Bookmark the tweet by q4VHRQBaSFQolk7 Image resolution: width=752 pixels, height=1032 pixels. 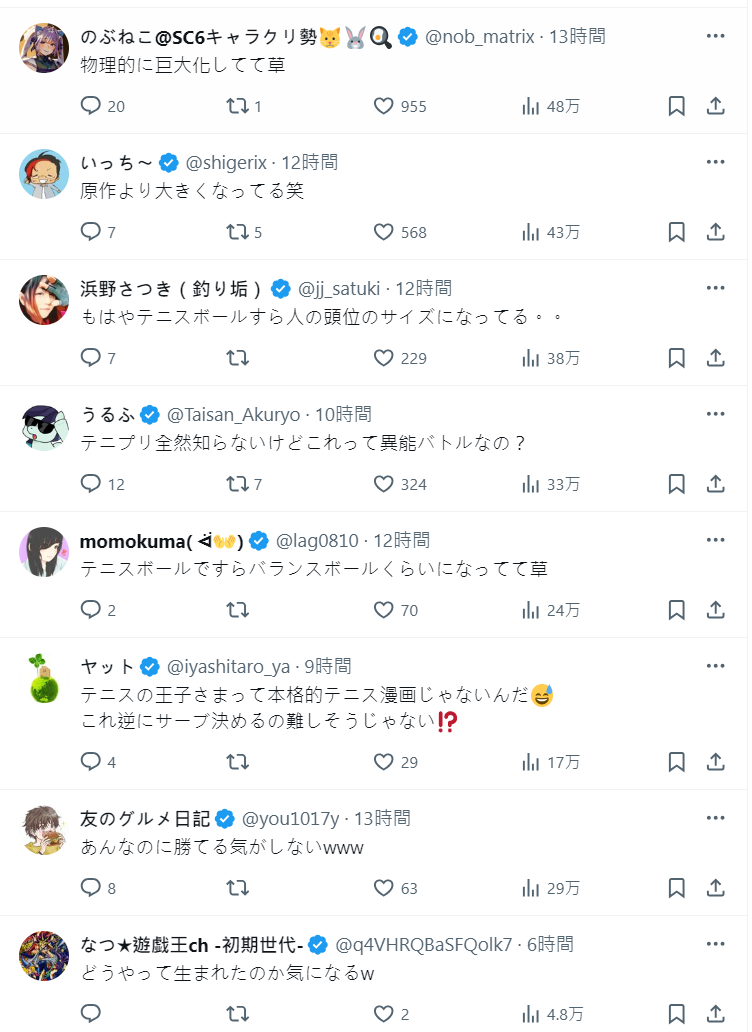point(676,1014)
